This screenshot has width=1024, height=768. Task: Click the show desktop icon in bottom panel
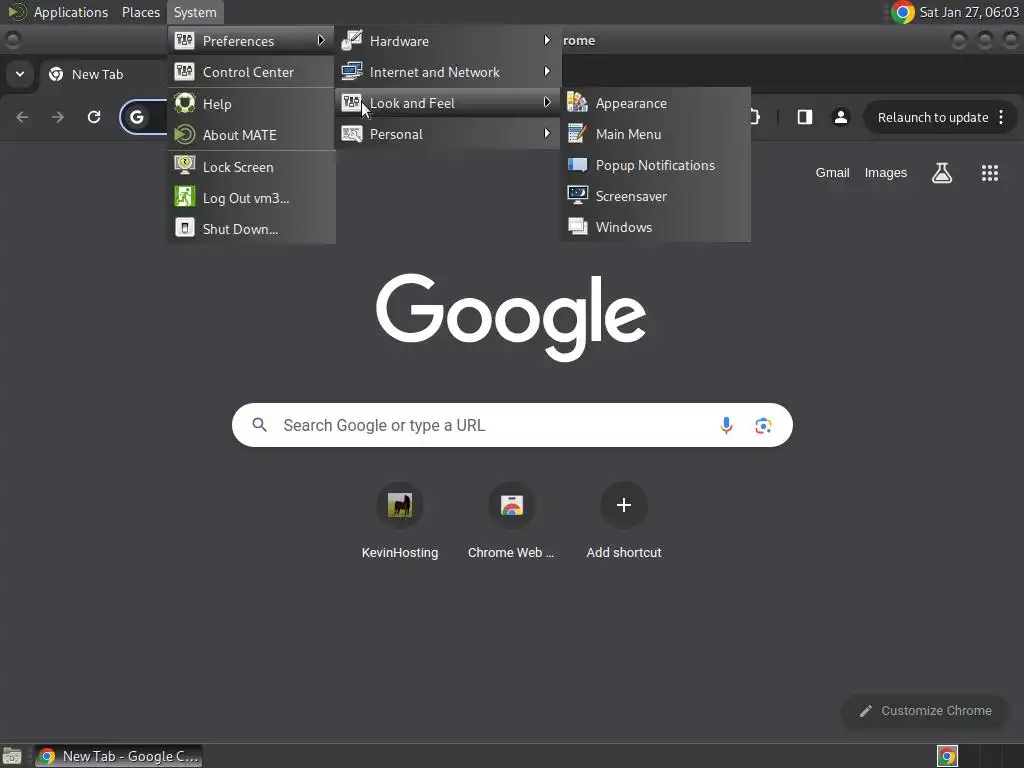click(12, 756)
